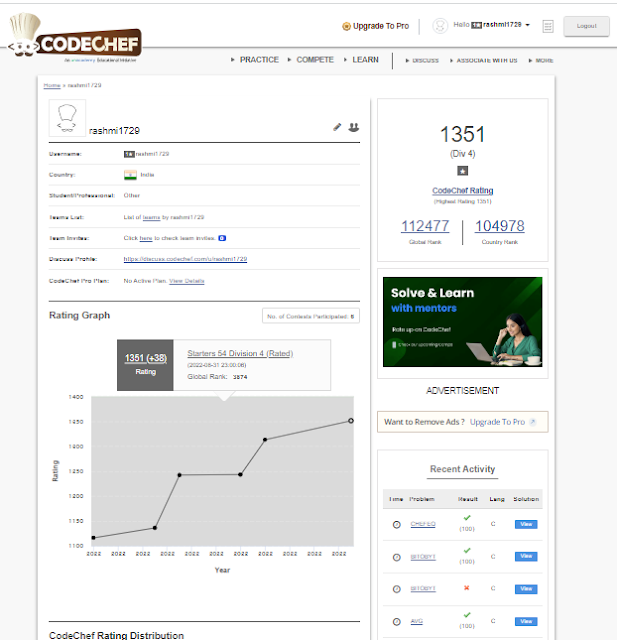This screenshot has width=617, height=640.
Task: Click the 'Other' Student/Professional value
Action: [132, 196]
